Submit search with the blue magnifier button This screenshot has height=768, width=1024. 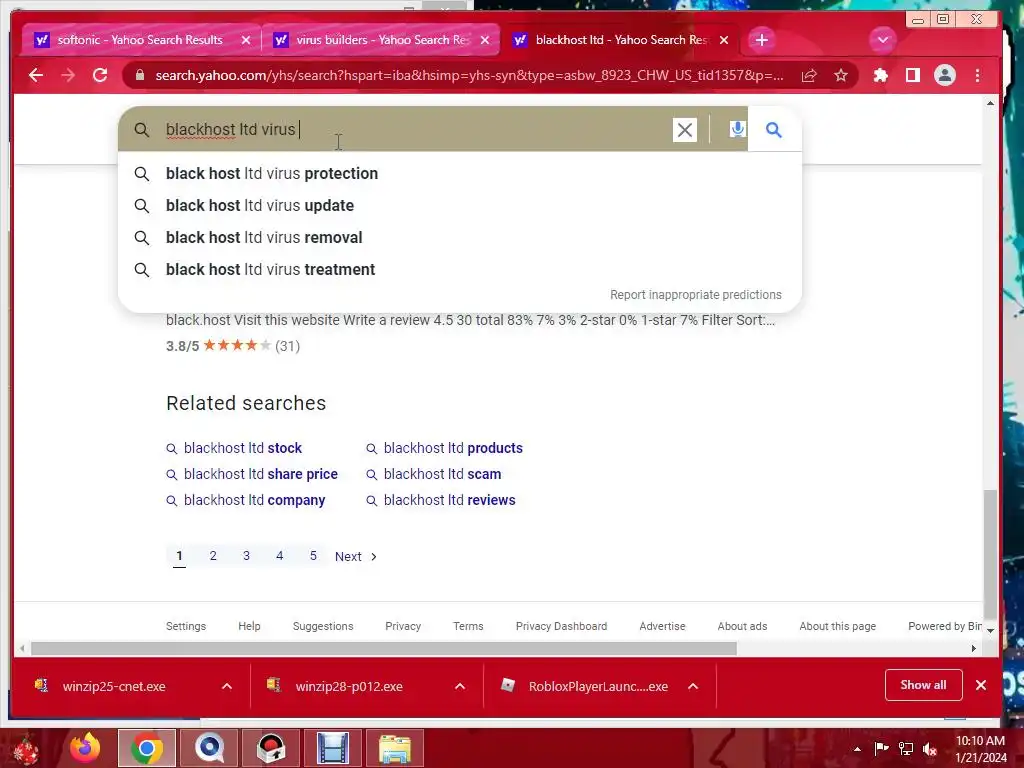click(x=774, y=129)
